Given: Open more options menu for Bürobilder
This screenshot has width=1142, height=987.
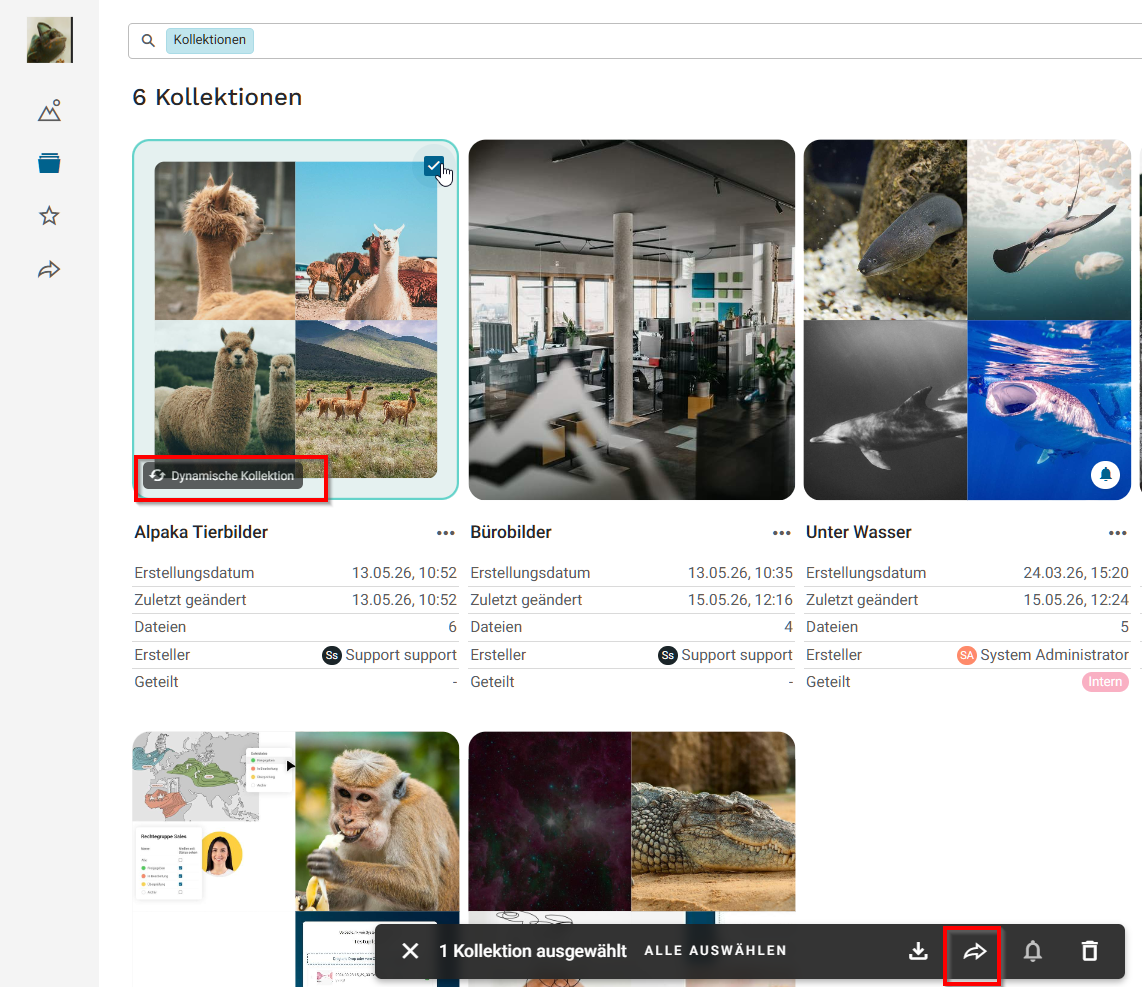Looking at the screenshot, I should 781,533.
